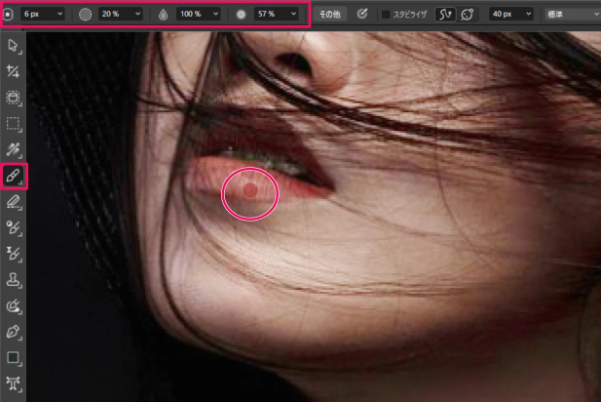Select the Paint Brush tool
The image size is (601, 402).
(x=13, y=176)
